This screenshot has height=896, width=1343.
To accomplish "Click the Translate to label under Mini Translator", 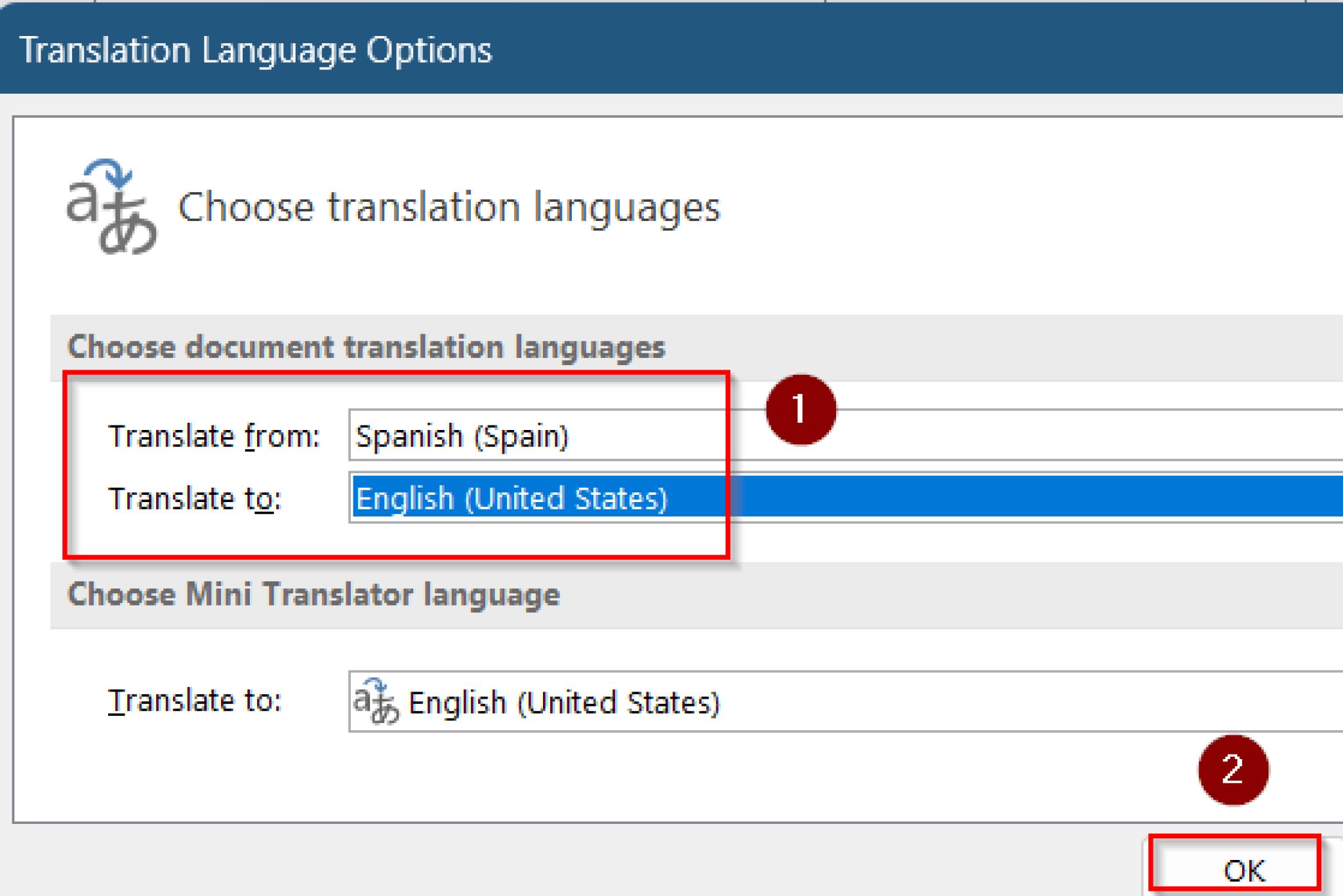I will pyautogui.click(x=195, y=700).
